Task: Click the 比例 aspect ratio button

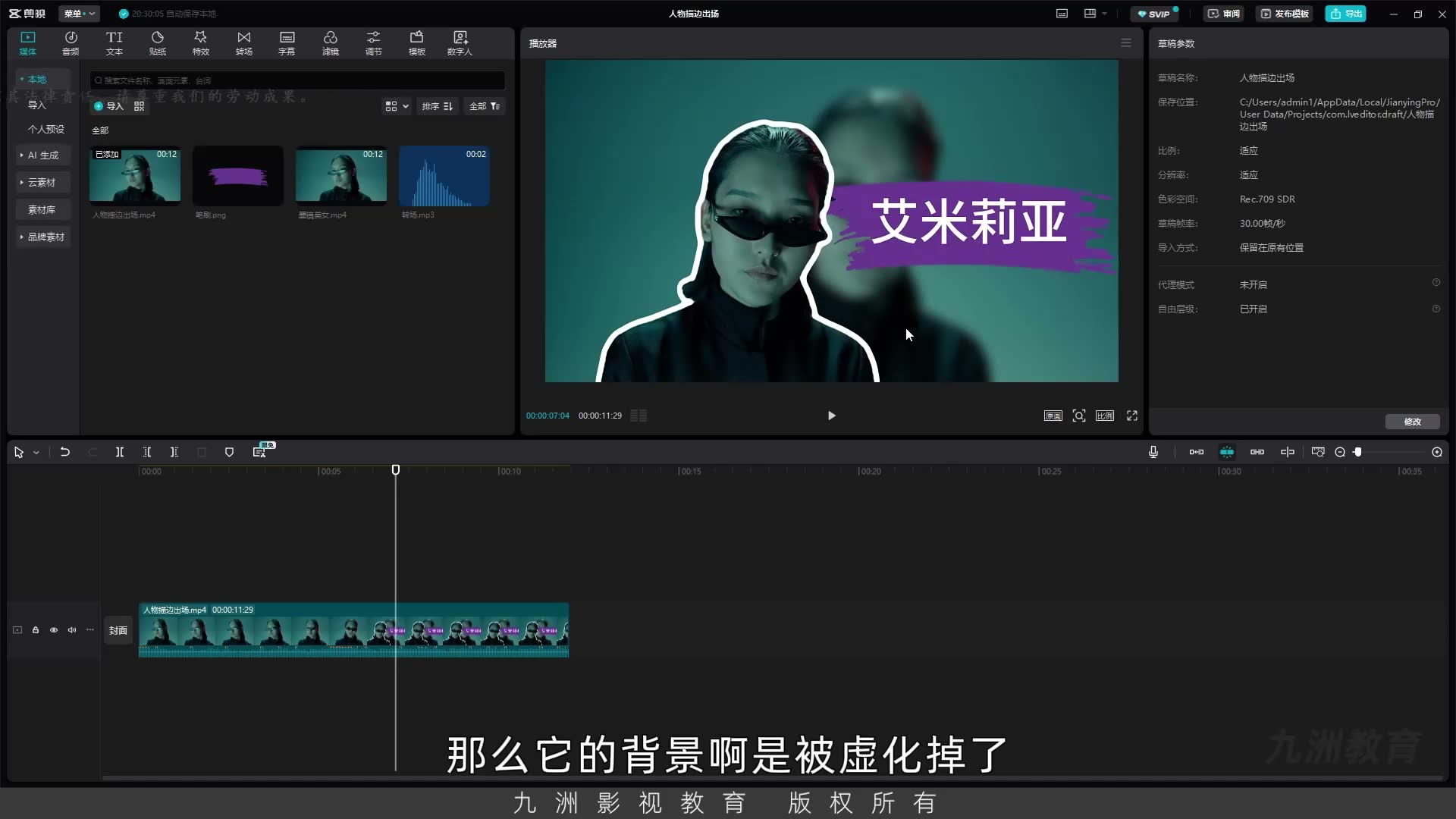Action: 1105,416
